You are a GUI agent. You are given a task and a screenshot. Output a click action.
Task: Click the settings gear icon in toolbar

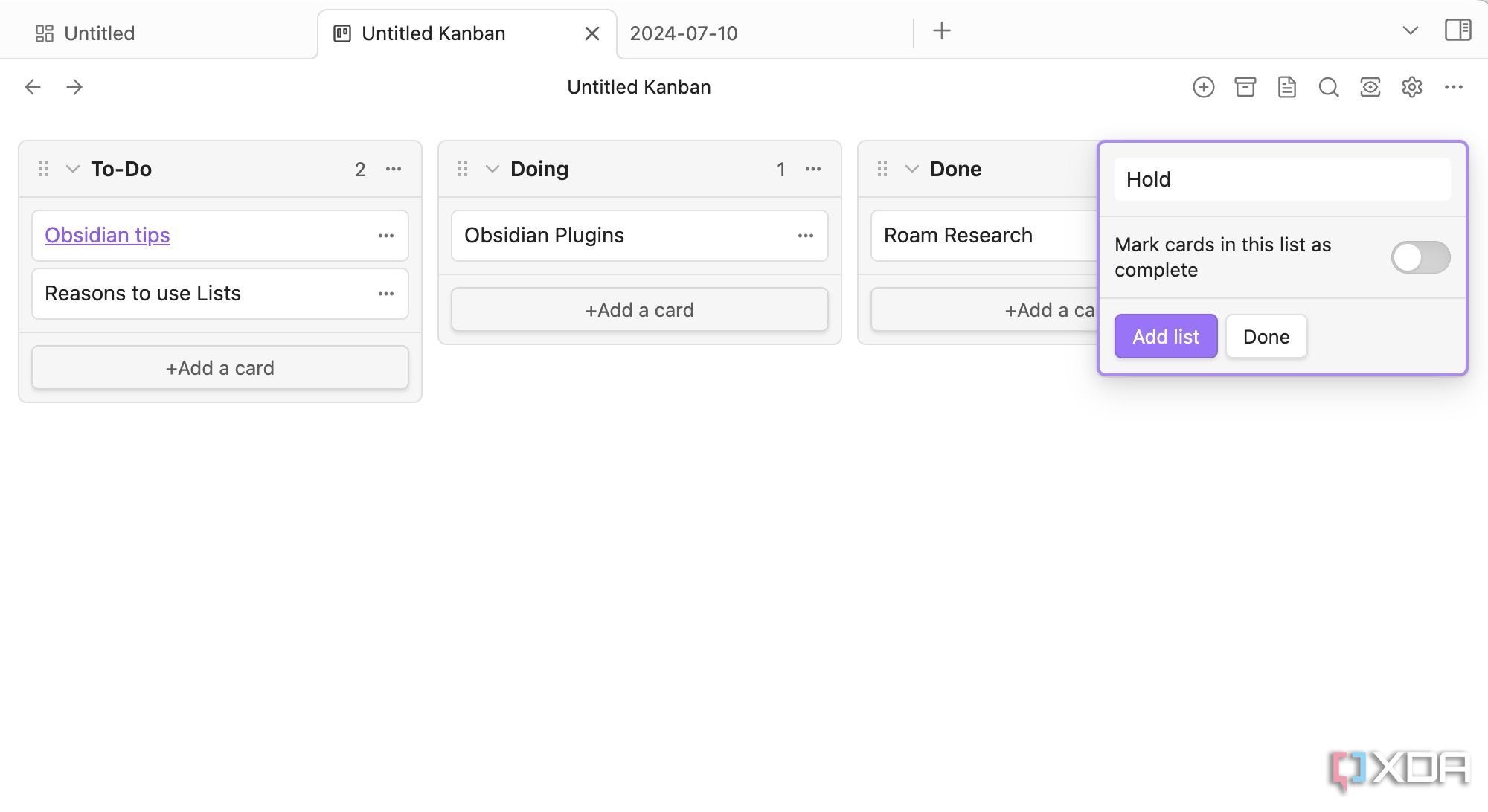(x=1411, y=86)
